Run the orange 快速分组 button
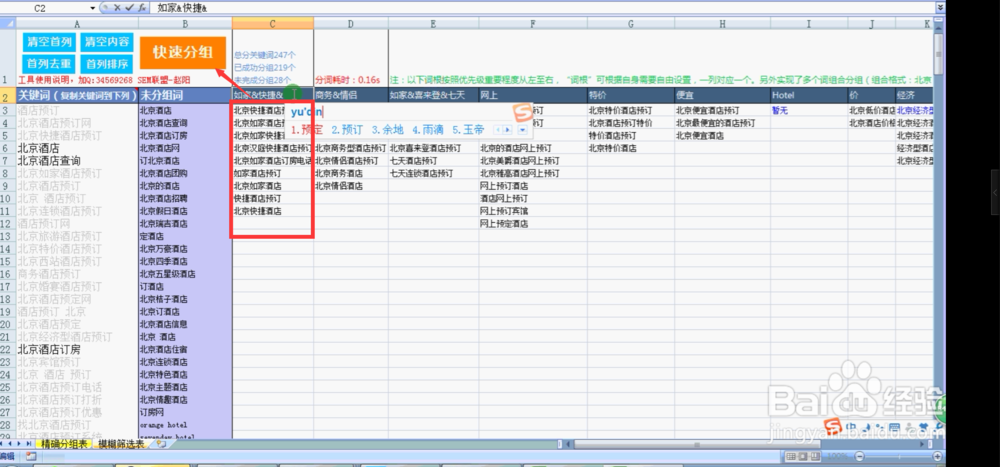The width and height of the screenshot is (1000, 467). (182, 52)
